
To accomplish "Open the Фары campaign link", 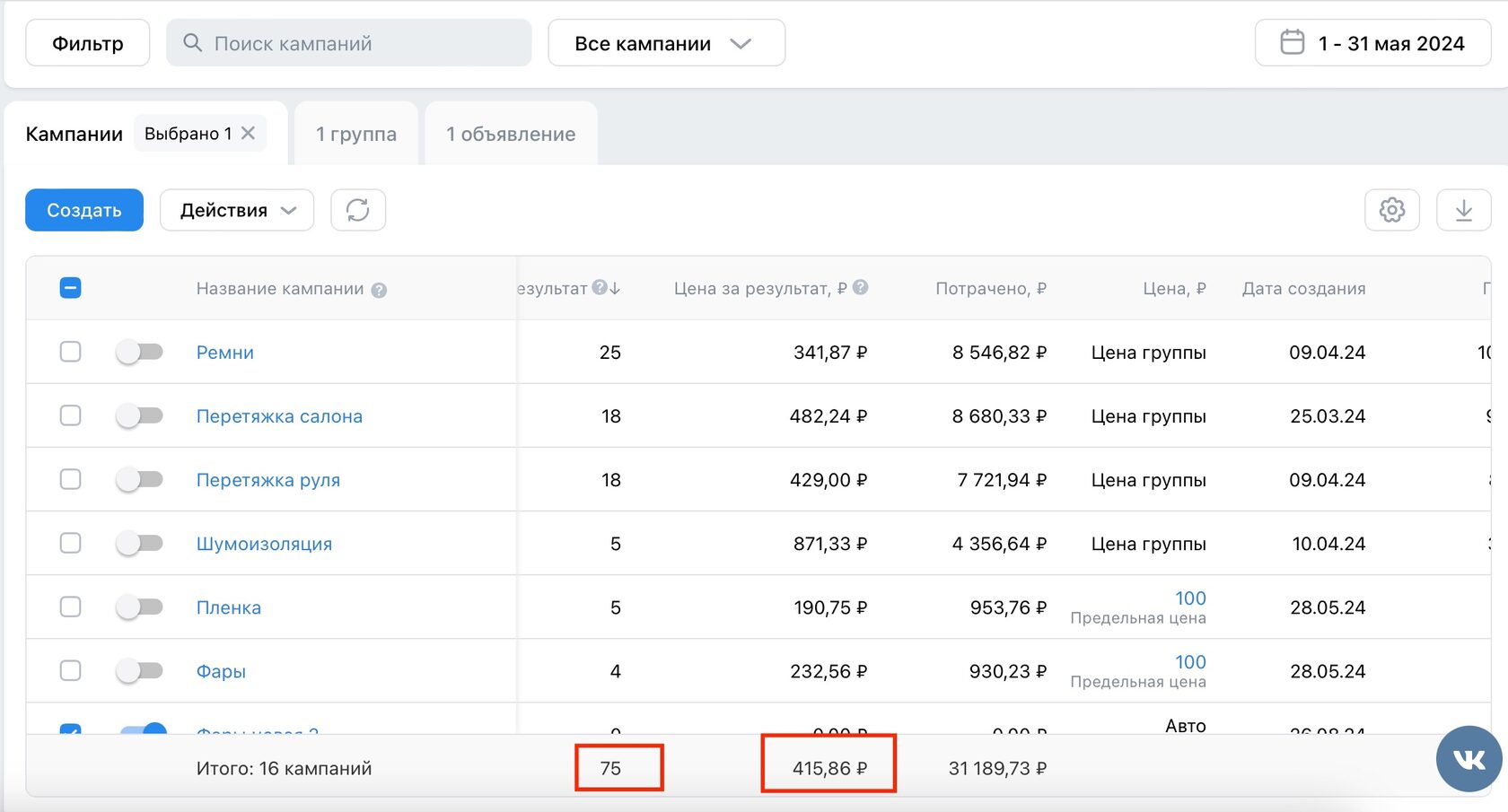I will point(221,671).
